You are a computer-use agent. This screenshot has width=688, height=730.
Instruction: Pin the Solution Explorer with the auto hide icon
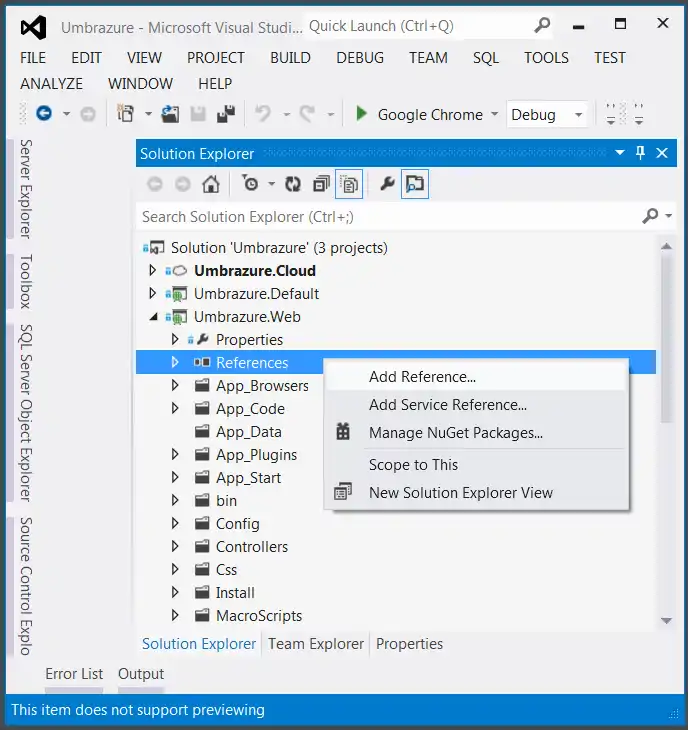coord(641,153)
